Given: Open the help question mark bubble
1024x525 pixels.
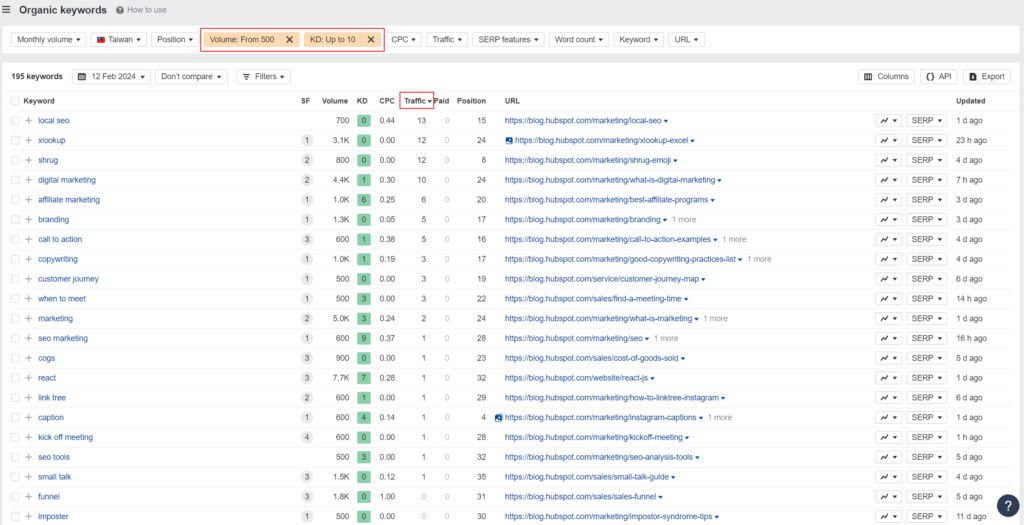Looking at the screenshot, I should 1008,505.
